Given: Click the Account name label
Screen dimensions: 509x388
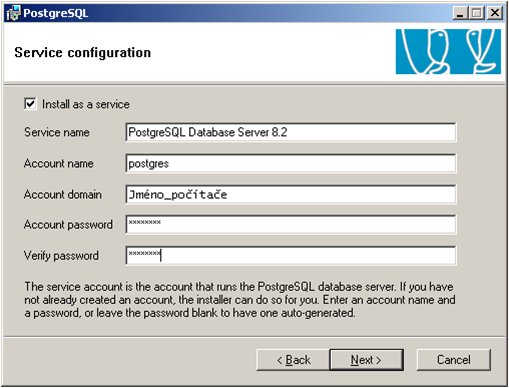Looking at the screenshot, I should click(59, 163).
